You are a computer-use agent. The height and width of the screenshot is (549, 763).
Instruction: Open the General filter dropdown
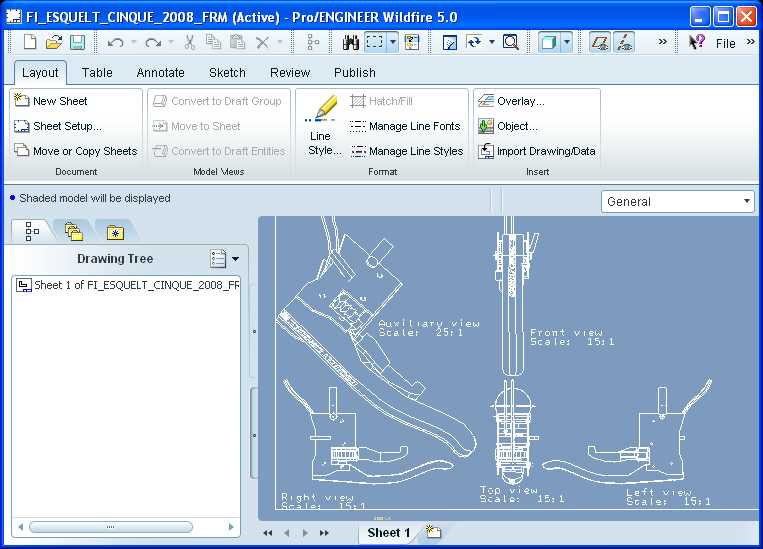(678, 201)
